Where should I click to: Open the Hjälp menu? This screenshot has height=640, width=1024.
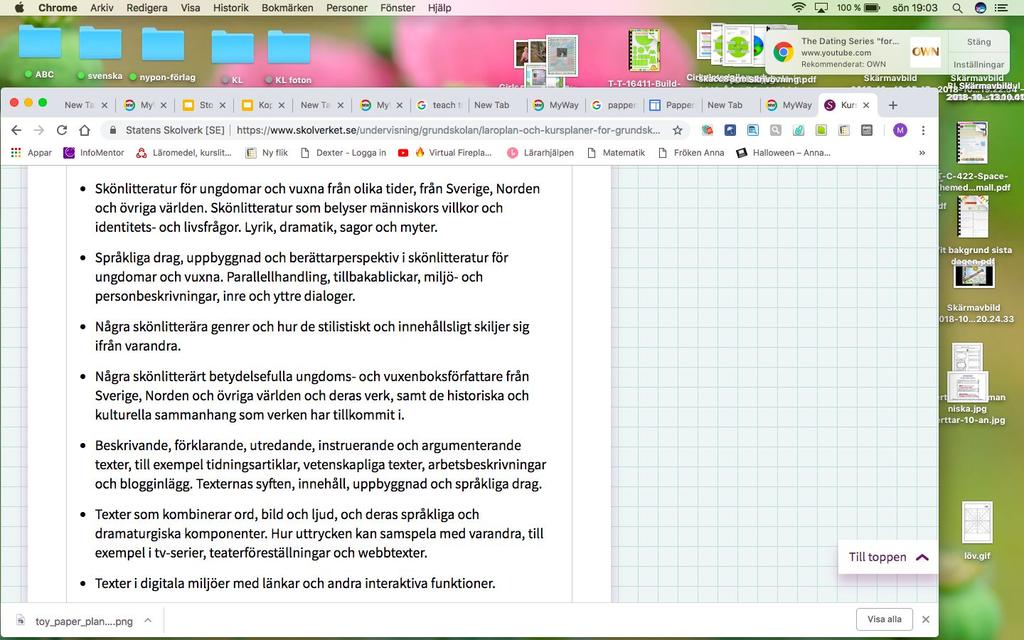click(x=440, y=8)
